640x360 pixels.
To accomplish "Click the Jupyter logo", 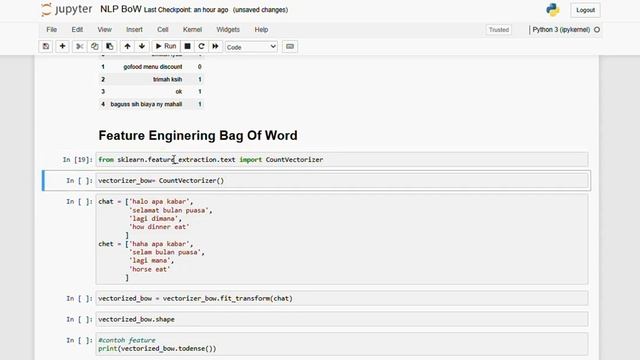I will [x=67, y=9].
